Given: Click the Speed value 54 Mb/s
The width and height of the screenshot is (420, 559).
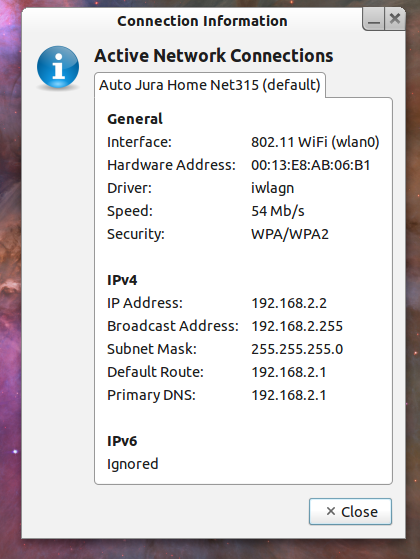Looking at the screenshot, I should [278, 211].
